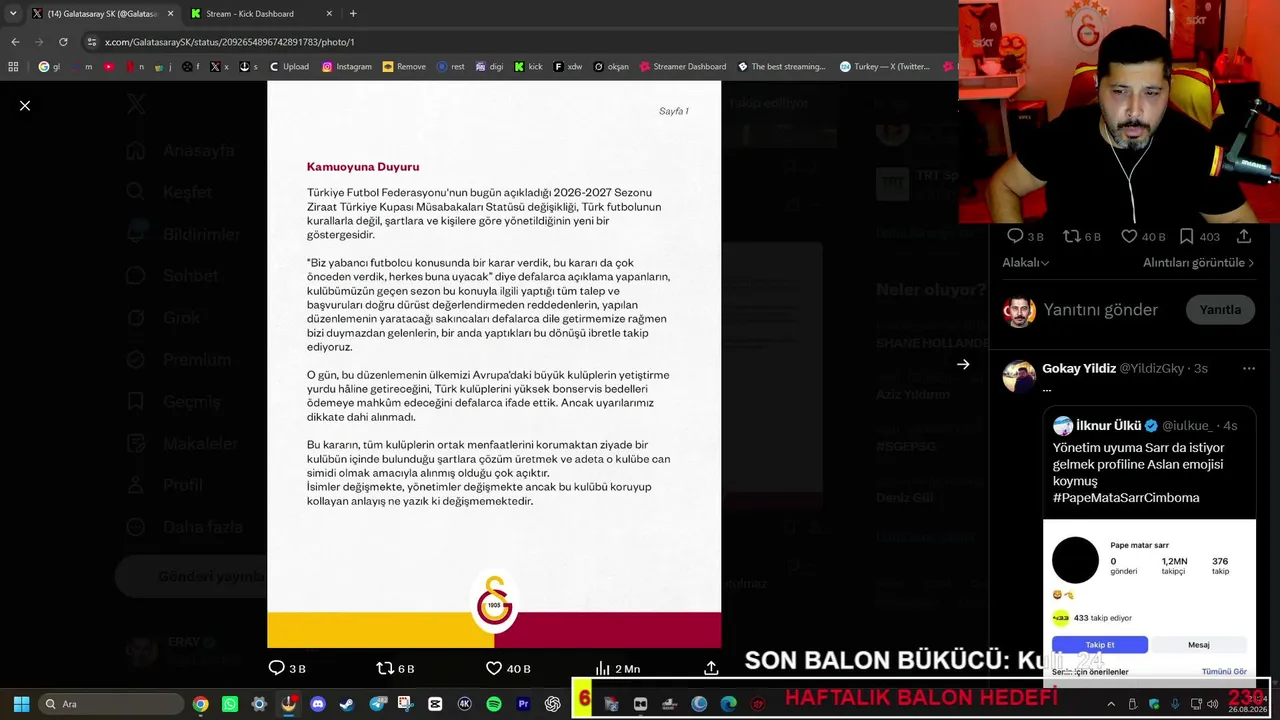Go to next photo with right arrow
Image resolution: width=1280 pixels, height=720 pixels.
(963, 365)
